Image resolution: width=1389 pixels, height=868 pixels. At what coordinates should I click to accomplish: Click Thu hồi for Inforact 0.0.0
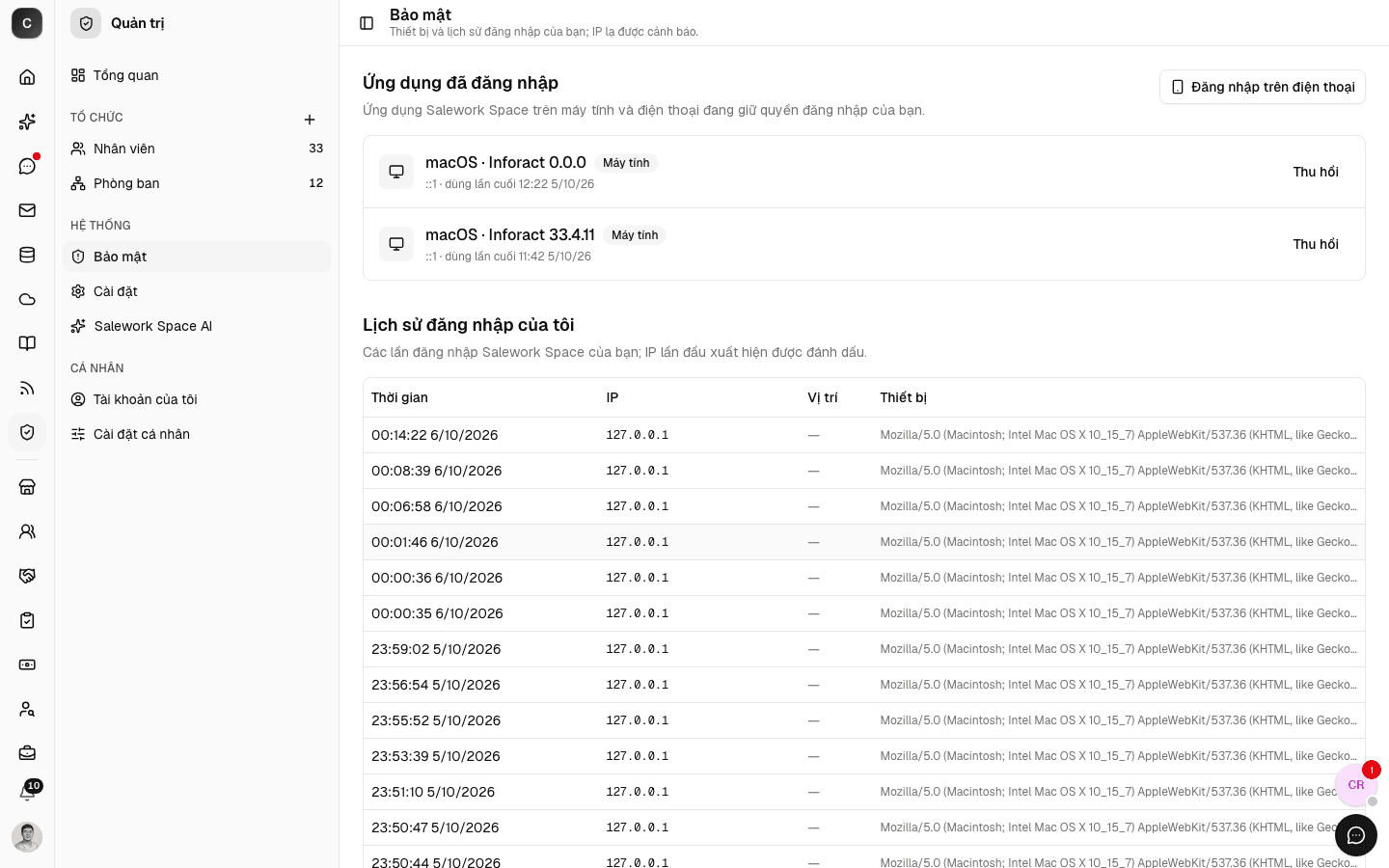tap(1316, 172)
